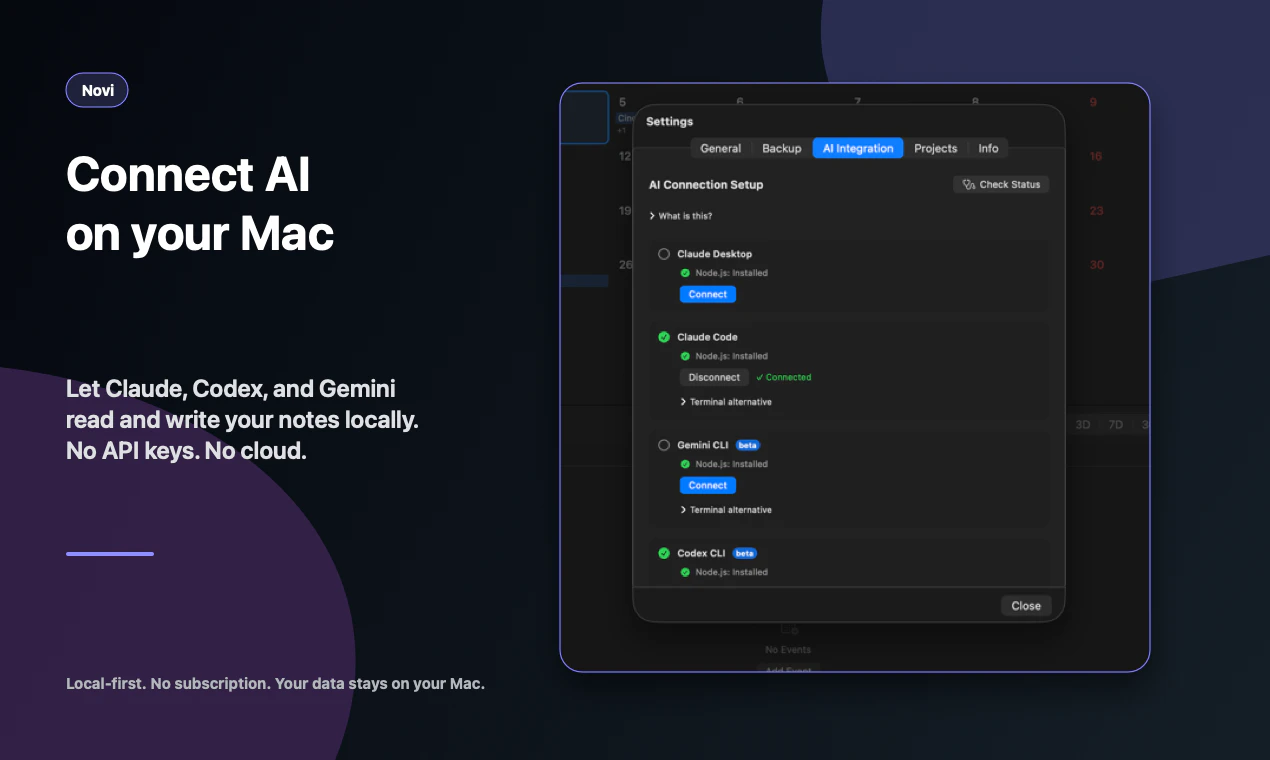1270x760 pixels.
Task: Click the 'No Events' text in background
Action: click(788, 650)
